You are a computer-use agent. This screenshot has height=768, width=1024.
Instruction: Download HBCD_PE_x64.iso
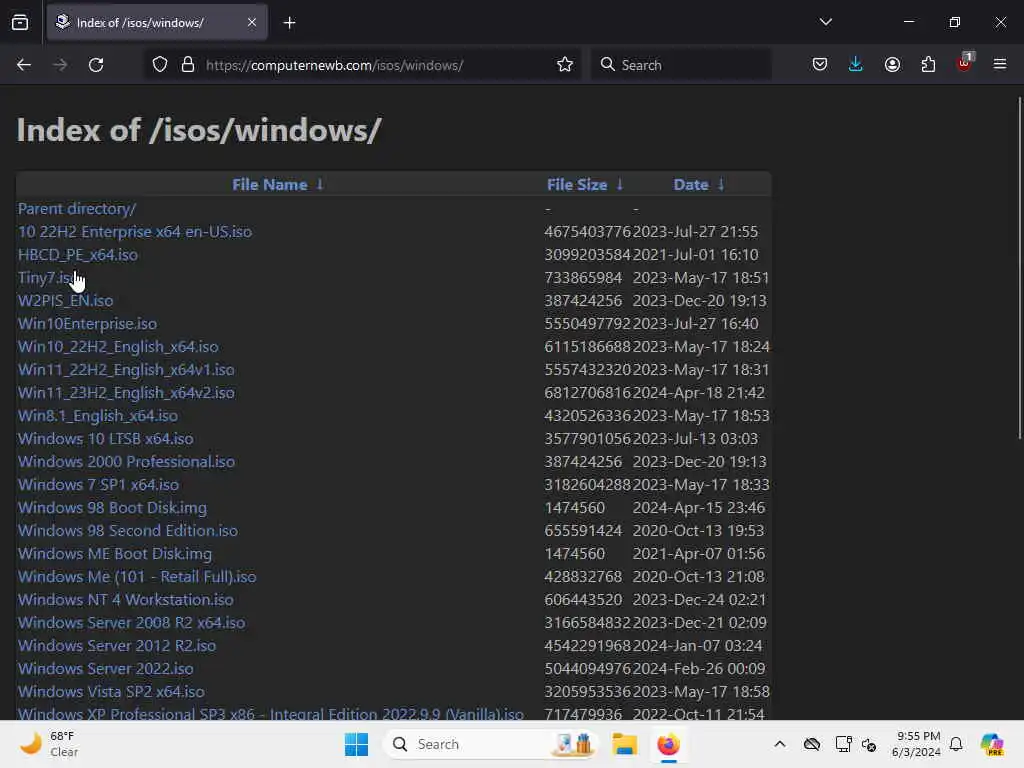(78, 255)
